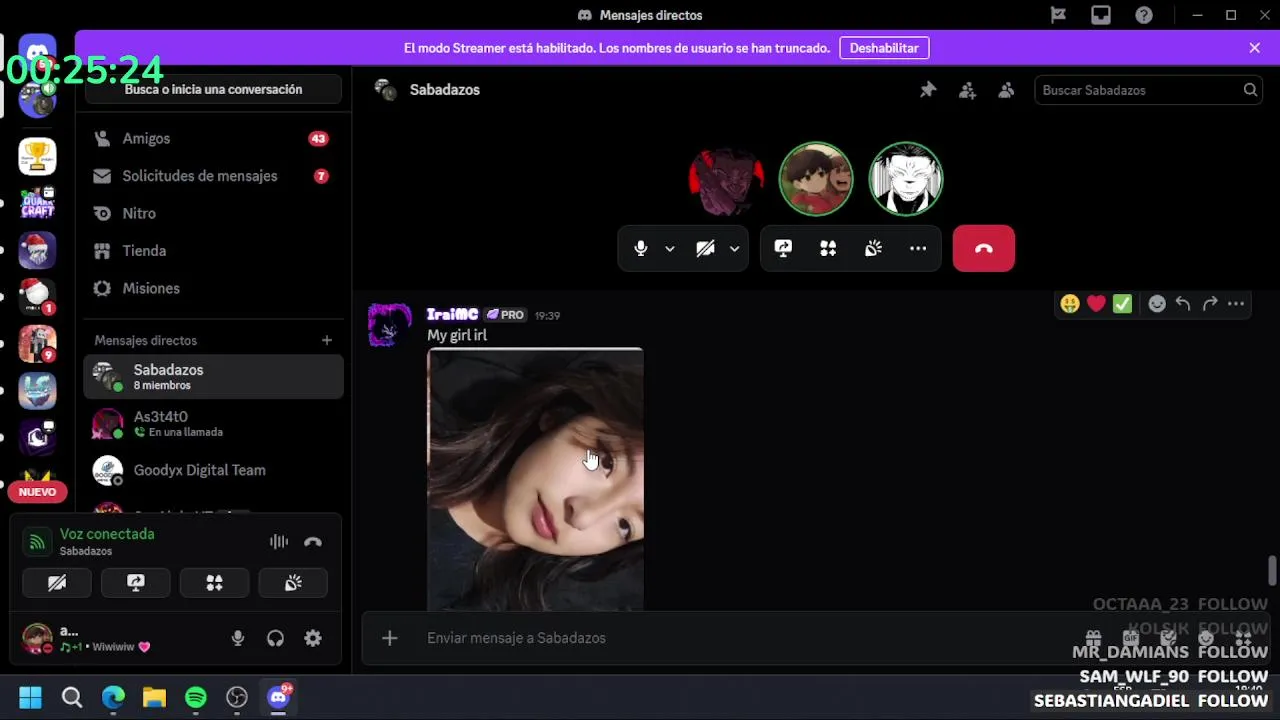Mute microphone in call controls
Viewport: 1280px width, 720px height.
[x=641, y=249]
